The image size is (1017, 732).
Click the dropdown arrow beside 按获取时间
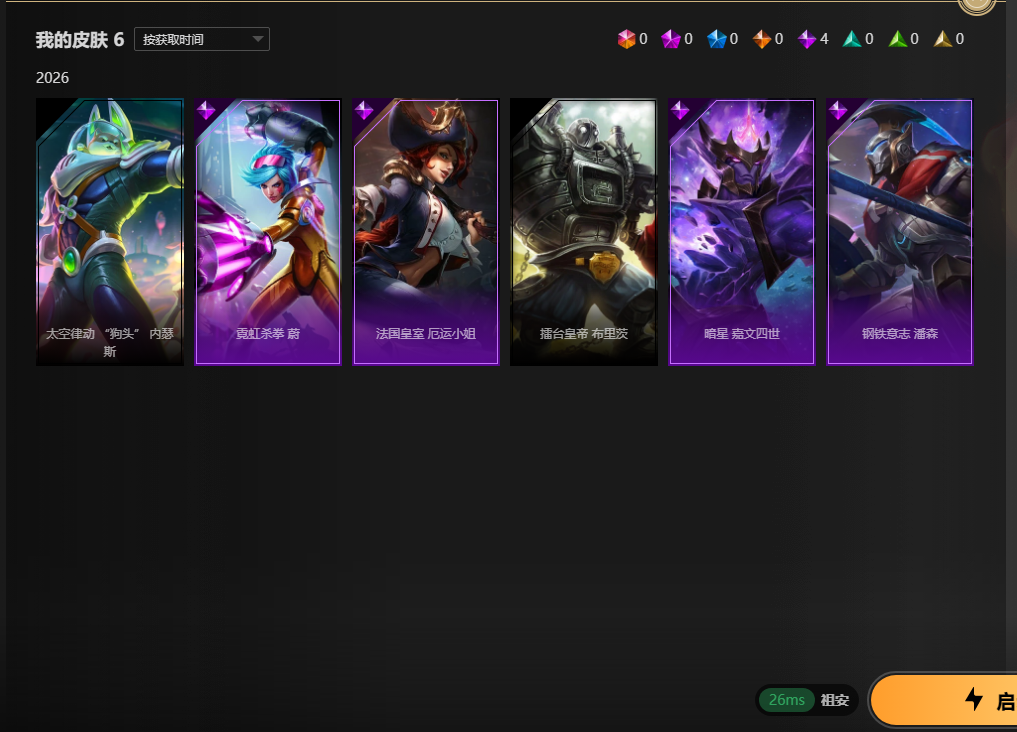tap(258, 40)
